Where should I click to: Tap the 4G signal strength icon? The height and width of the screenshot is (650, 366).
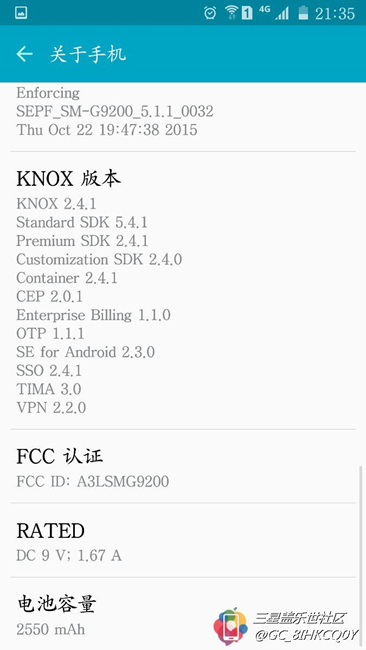274,13
